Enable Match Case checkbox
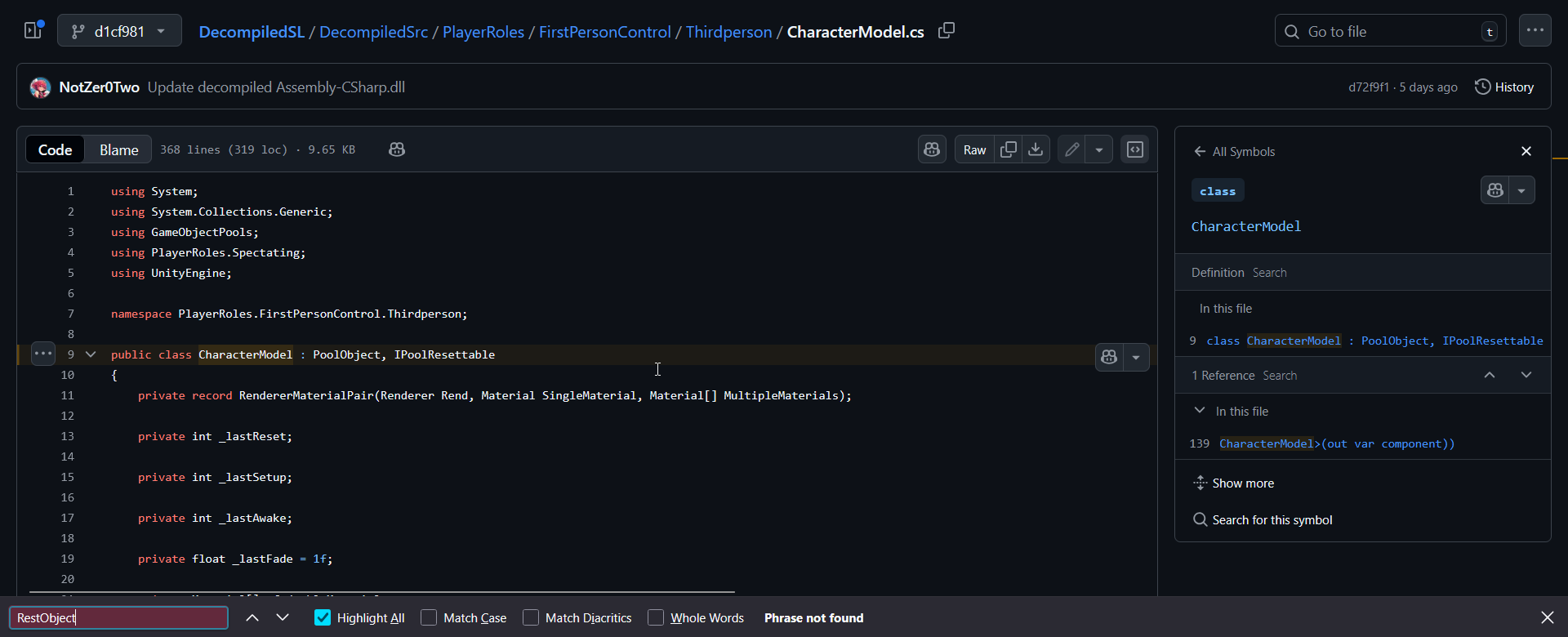Screen dimensions: 1568x637 tap(429, 617)
